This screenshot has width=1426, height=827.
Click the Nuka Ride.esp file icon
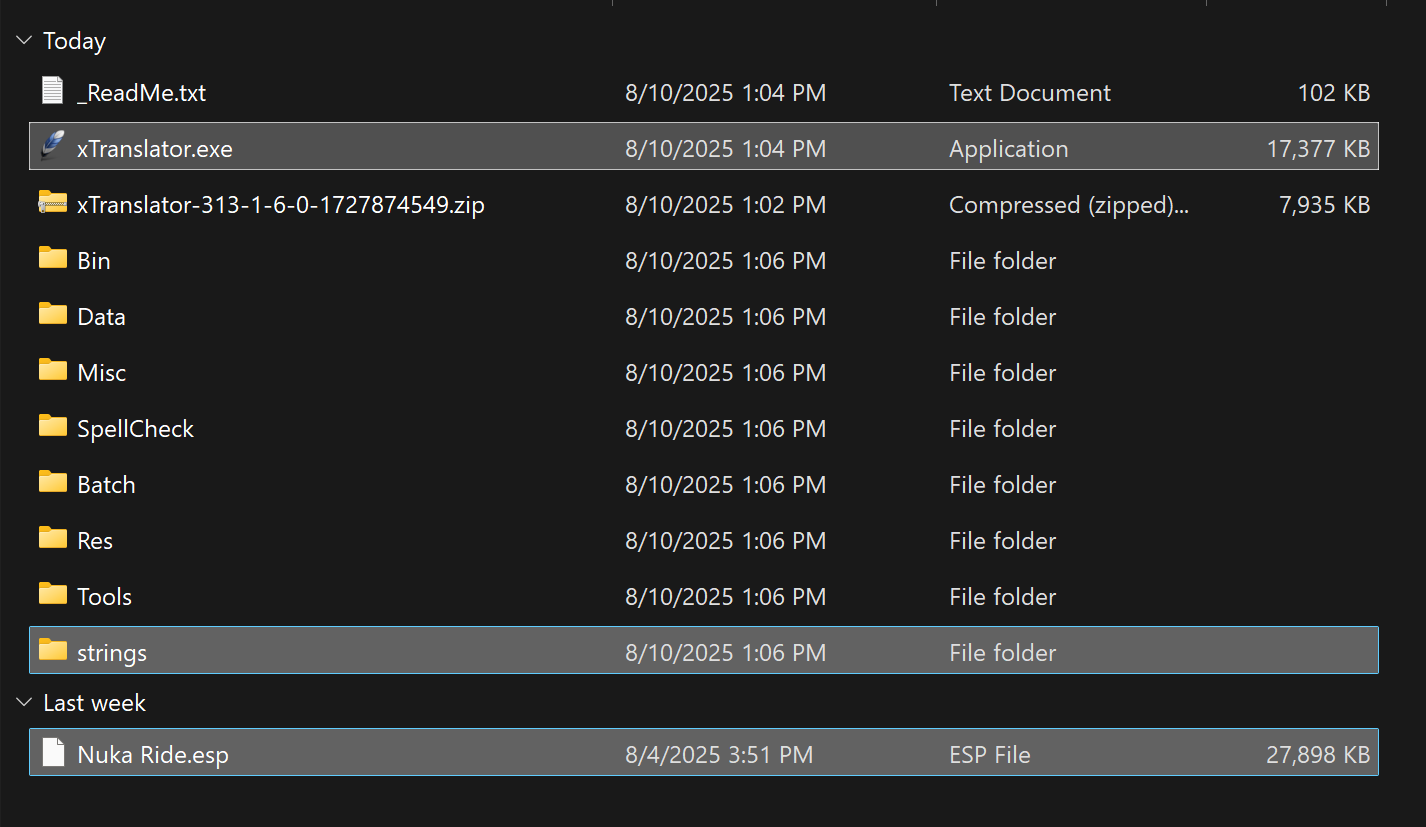point(53,752)
